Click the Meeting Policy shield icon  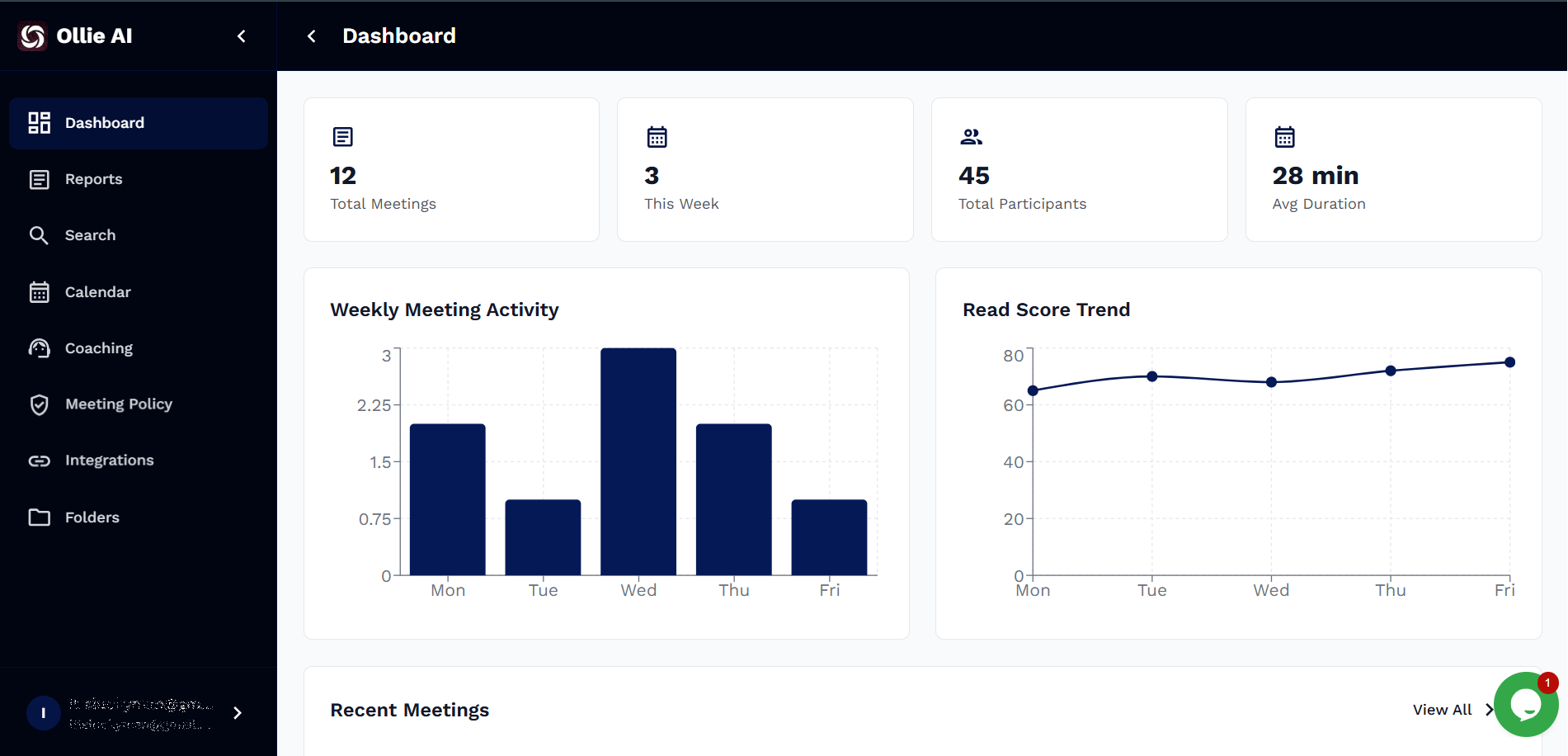pyautogui.click(x=39, y=404)
